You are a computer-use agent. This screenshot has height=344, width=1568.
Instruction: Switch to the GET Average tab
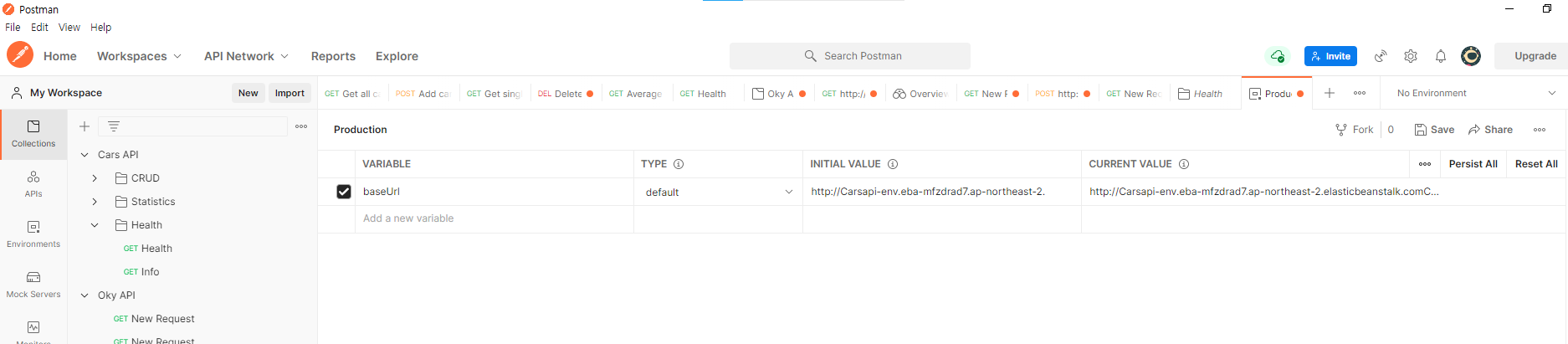(x=635, y=94)
